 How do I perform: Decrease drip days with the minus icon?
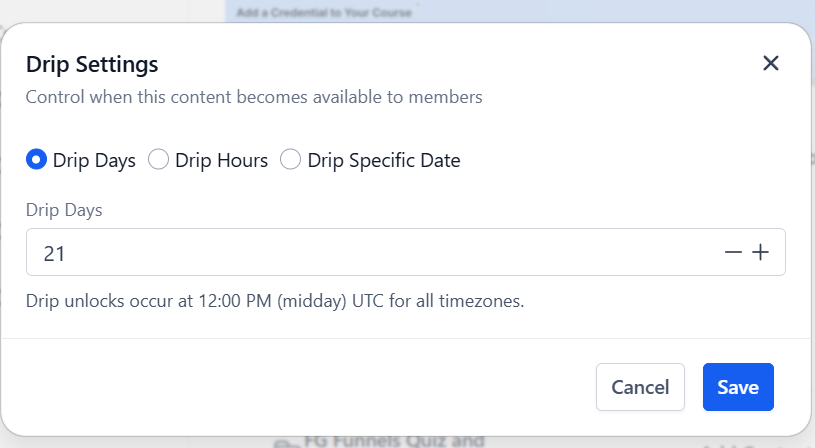click(733, 253)
